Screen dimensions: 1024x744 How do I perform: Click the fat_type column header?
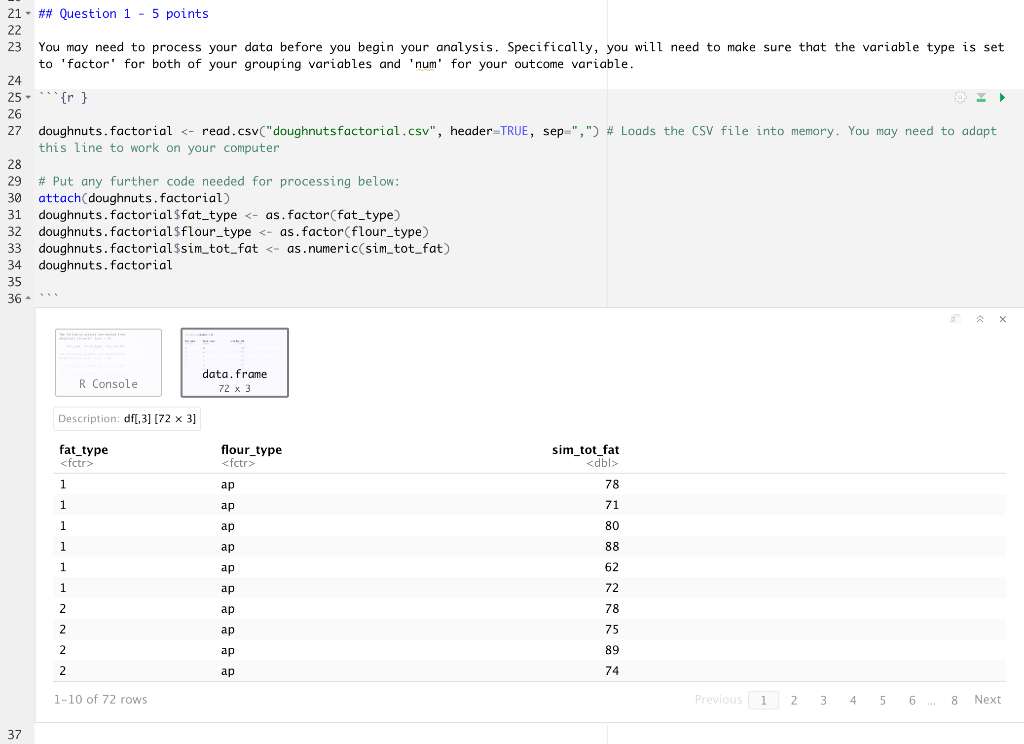coord(84,450)
